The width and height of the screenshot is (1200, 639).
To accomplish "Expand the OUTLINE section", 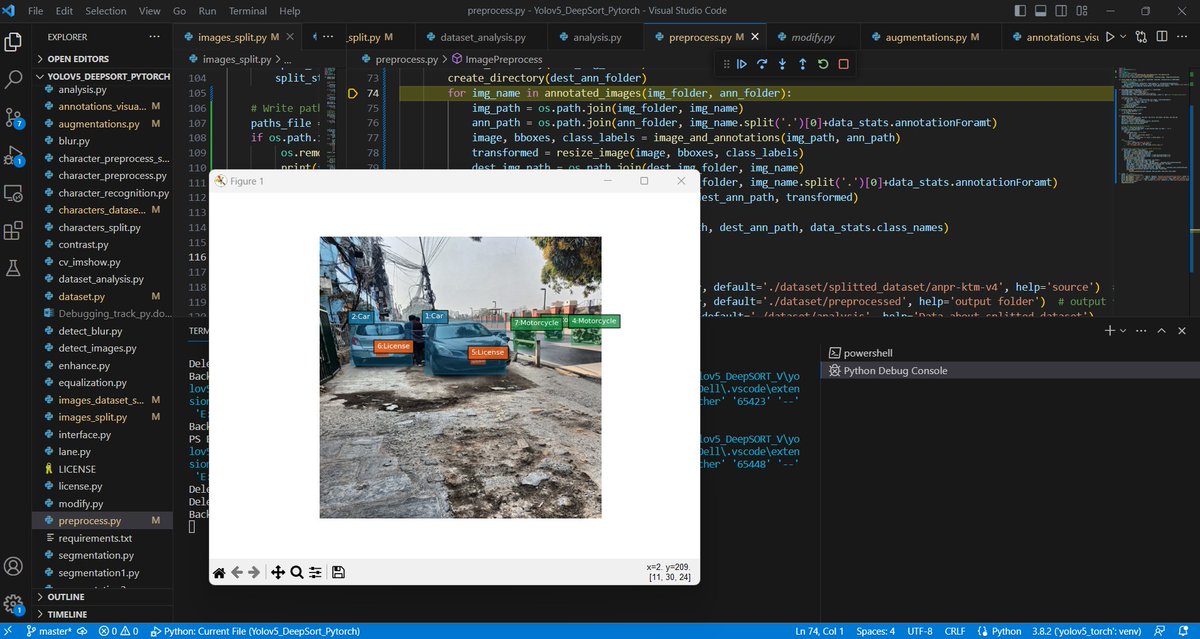I will 64,597.
